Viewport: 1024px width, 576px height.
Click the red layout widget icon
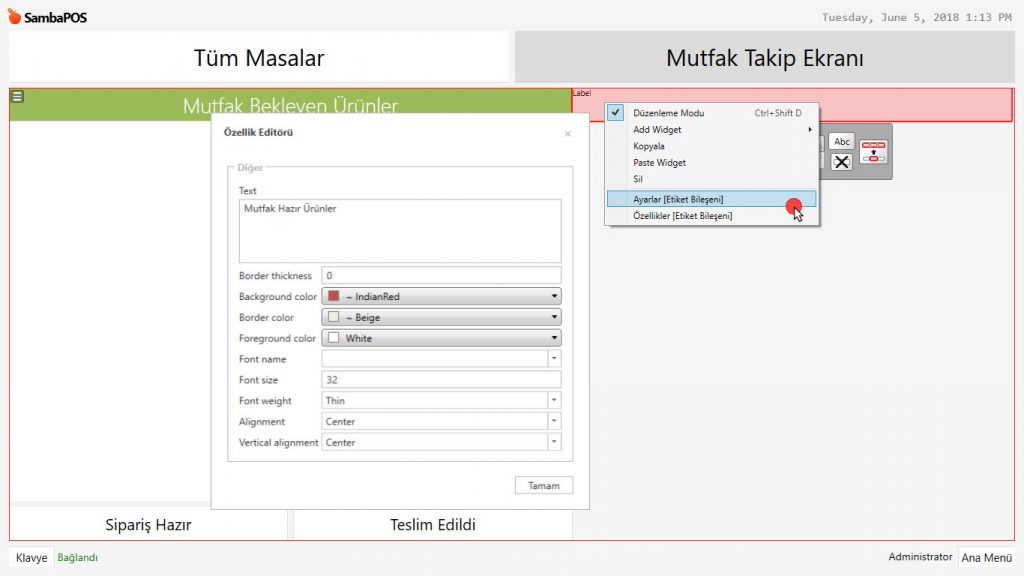point(873,151)
